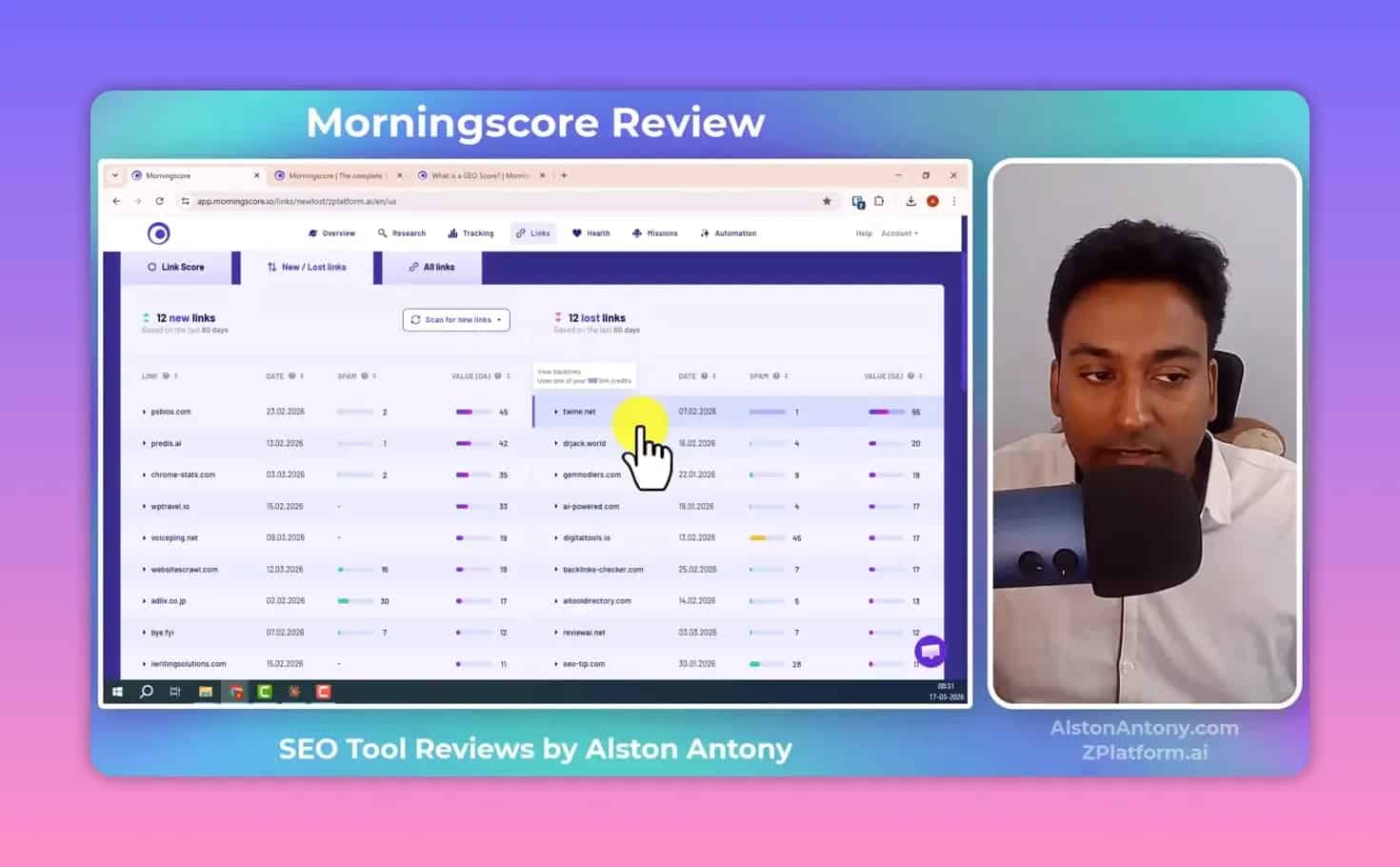Click the Scan for new links button
1400x867 pixels.
pos(455,319)
